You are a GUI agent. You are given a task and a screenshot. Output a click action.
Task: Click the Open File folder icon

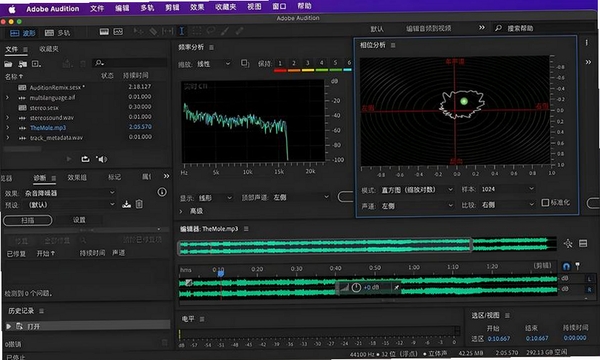(8, 64)
